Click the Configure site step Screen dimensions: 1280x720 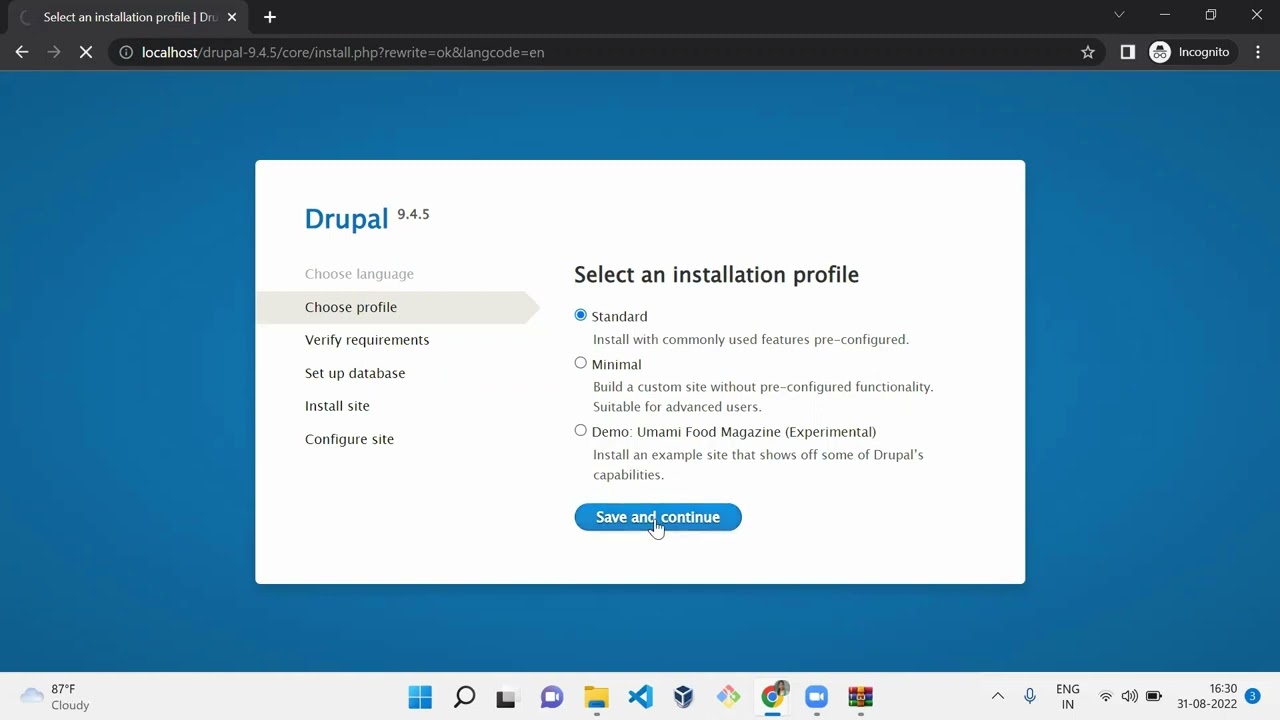349,439
